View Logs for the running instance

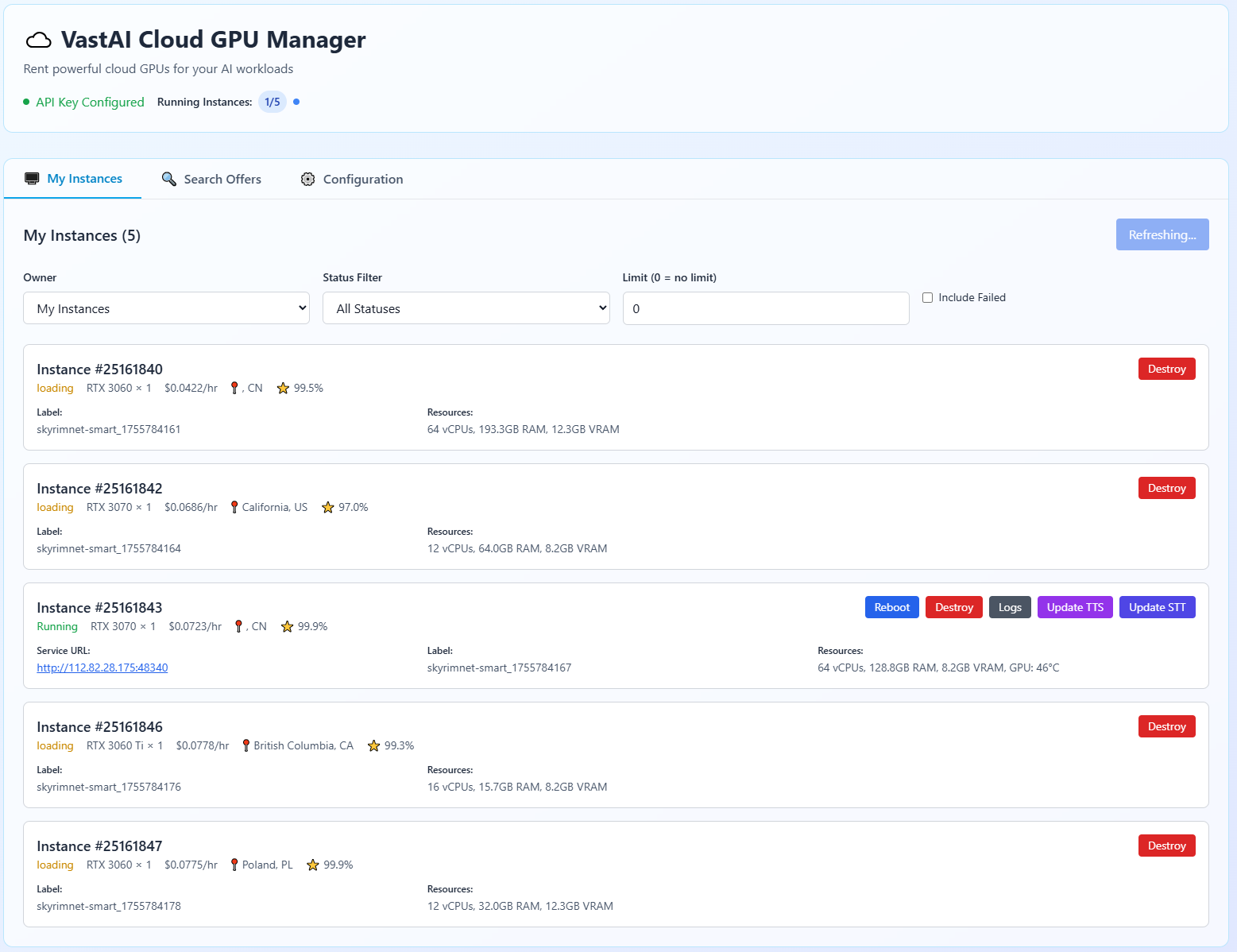click(x=1010, y=607)
